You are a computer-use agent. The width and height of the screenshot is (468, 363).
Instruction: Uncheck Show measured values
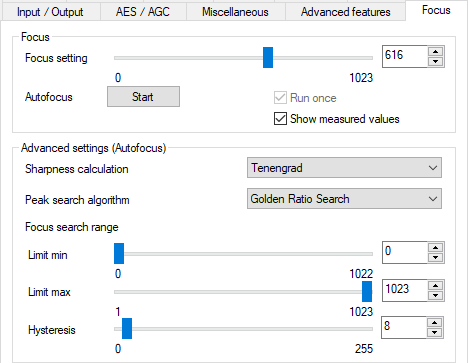(x=280, y=119)
